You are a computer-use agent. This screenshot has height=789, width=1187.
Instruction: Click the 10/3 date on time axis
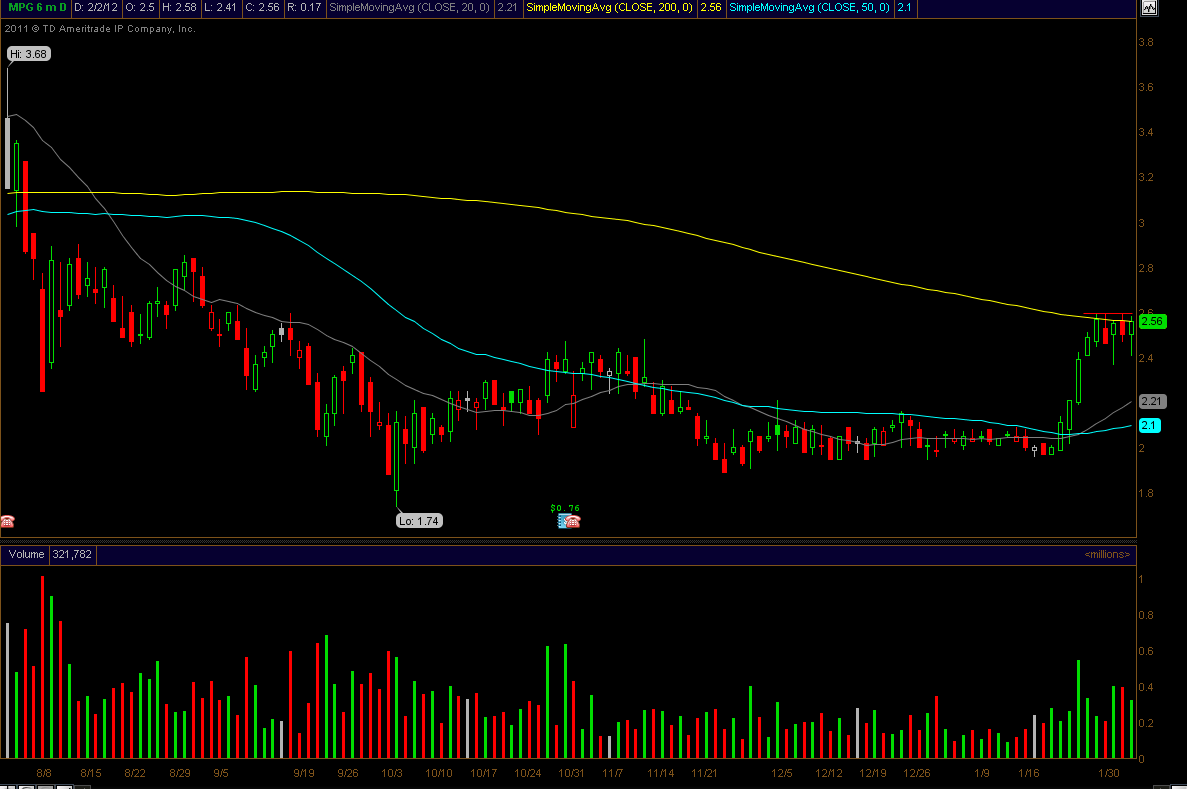pyautogui.click(x=392, y=773)
